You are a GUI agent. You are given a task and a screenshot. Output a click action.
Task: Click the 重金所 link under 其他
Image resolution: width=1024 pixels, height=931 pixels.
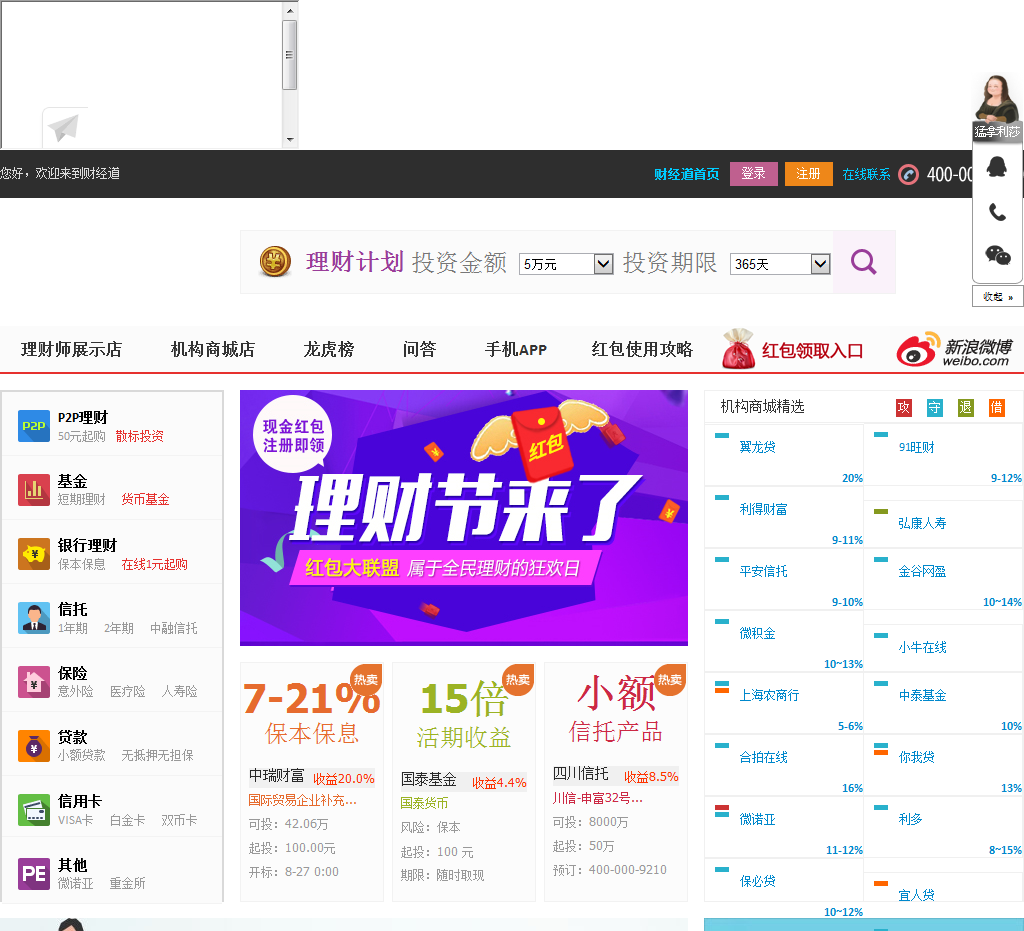[127, 883]
